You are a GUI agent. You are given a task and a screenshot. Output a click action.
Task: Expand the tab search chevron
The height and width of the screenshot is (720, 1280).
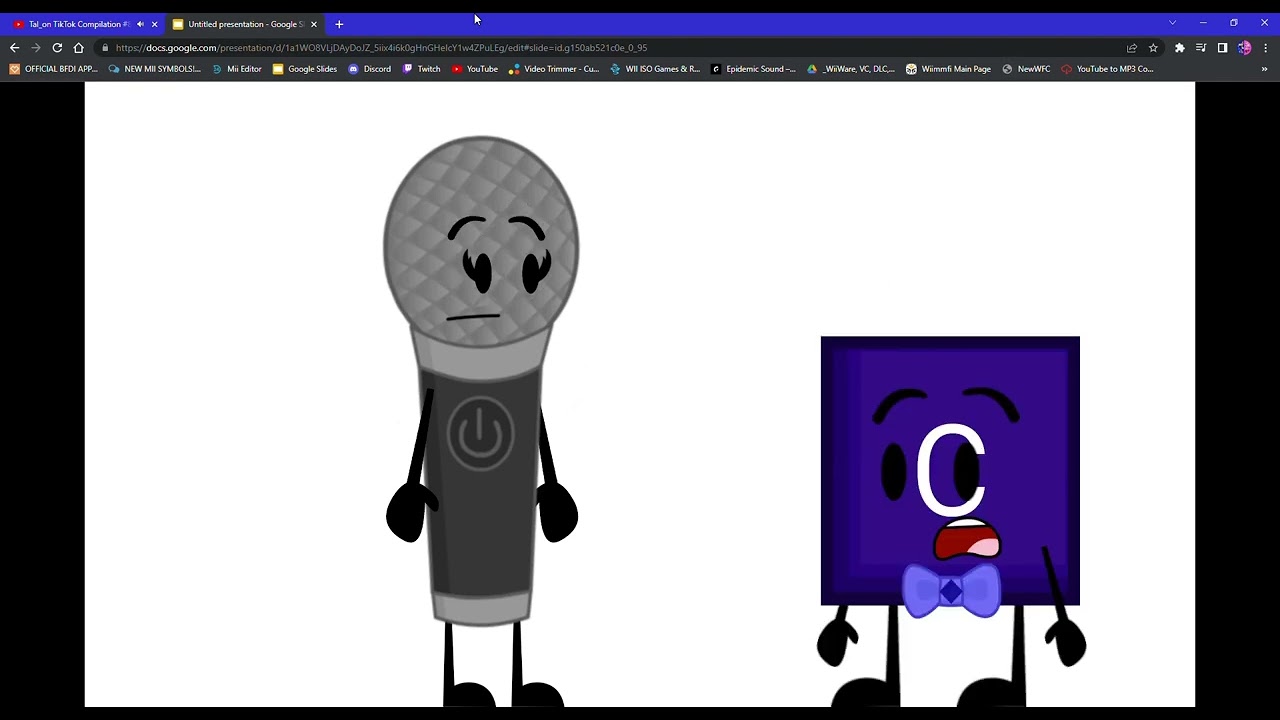click(x=1172, y=22)
